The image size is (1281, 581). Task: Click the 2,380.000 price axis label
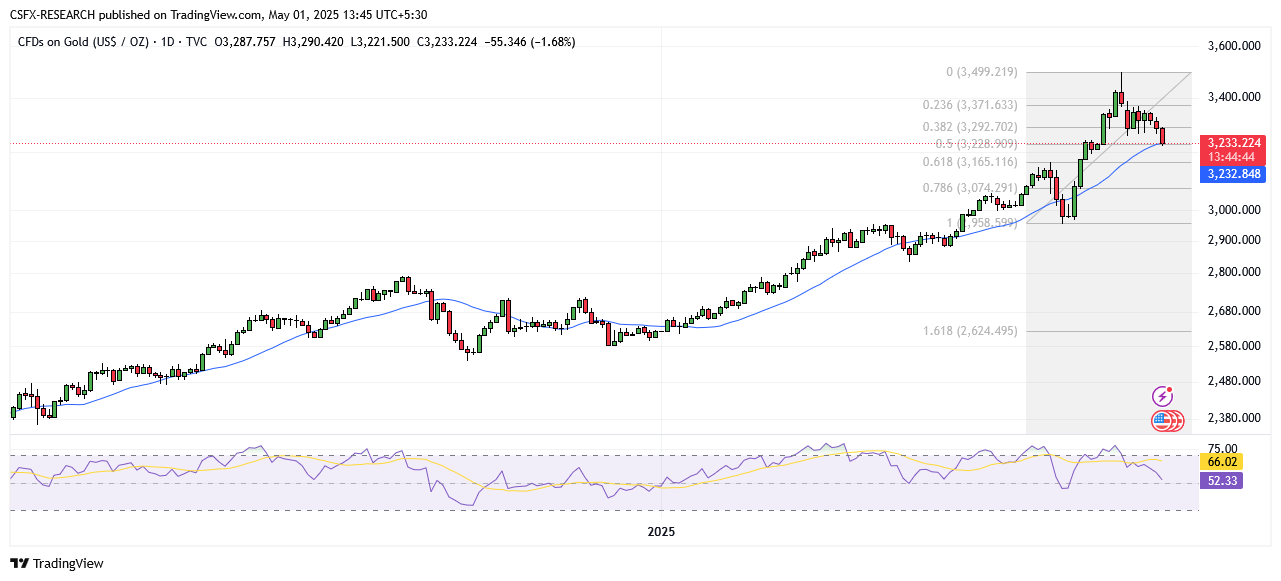[x=1233, y=418]
